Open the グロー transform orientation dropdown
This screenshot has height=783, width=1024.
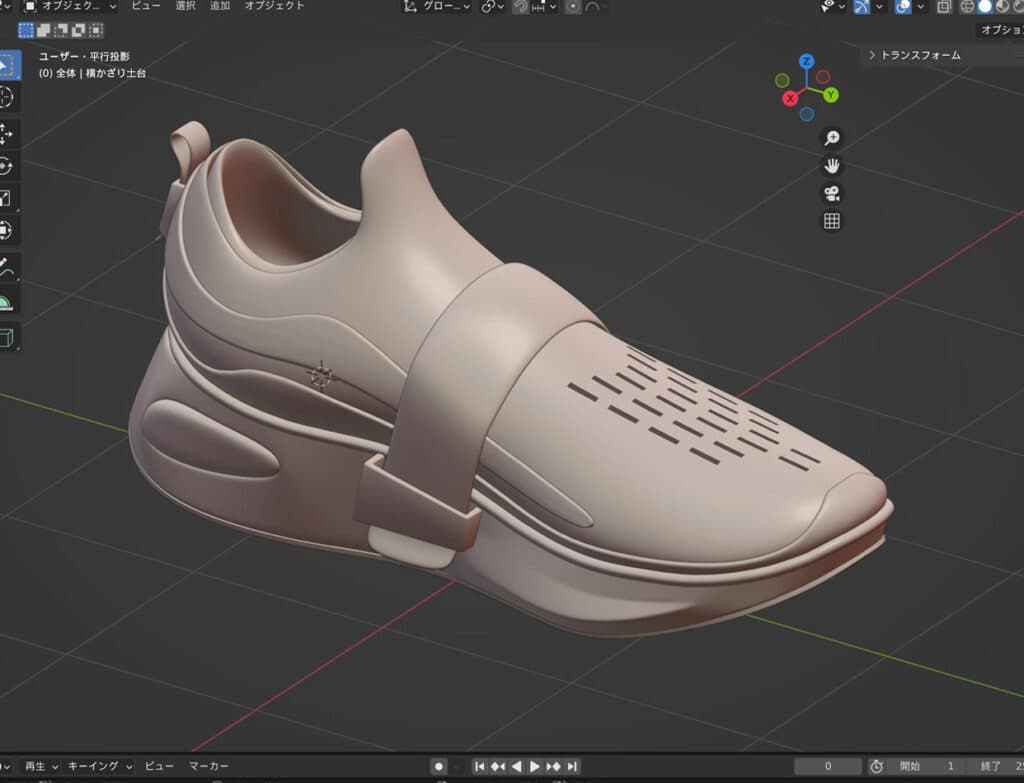click(436, 7)
